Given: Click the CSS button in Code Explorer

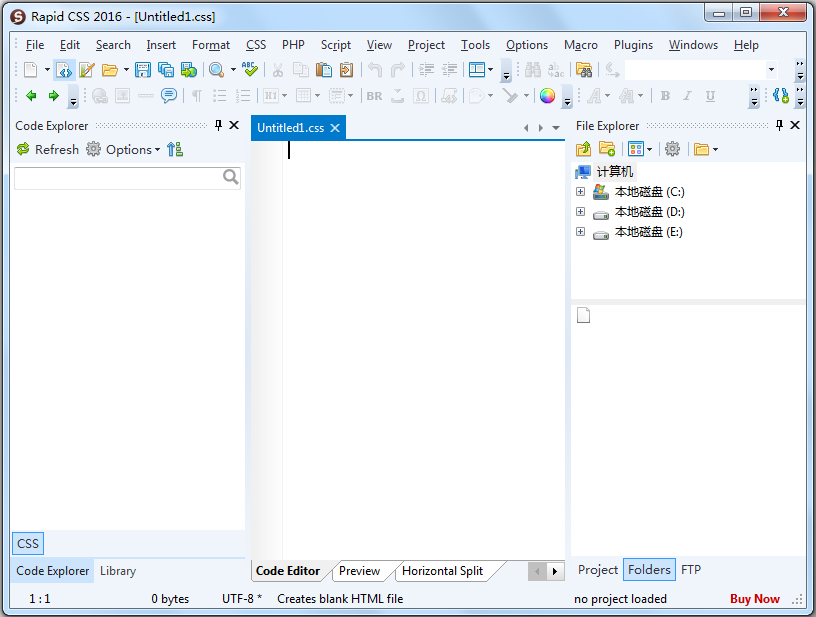Looking at the screenshot, I should click(28, 544).
